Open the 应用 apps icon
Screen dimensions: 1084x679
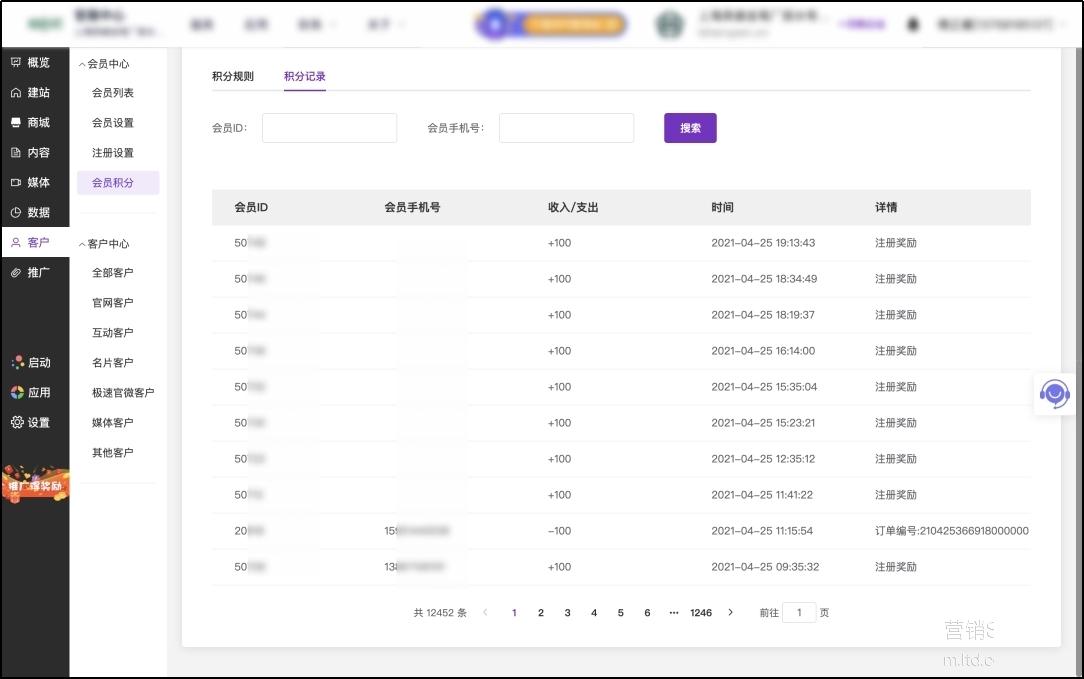click(x=17, y=393)
